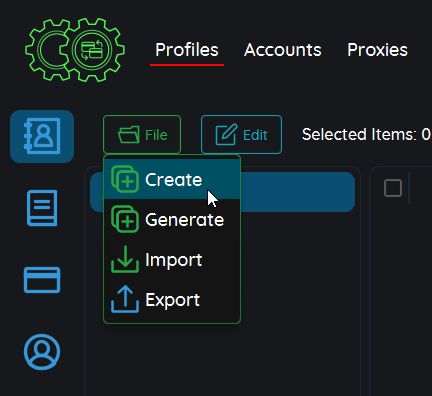The width and height of the screenshot is (432, 396).
Task: Switch to the Accounts tab
Action: [x=283, y=50]
